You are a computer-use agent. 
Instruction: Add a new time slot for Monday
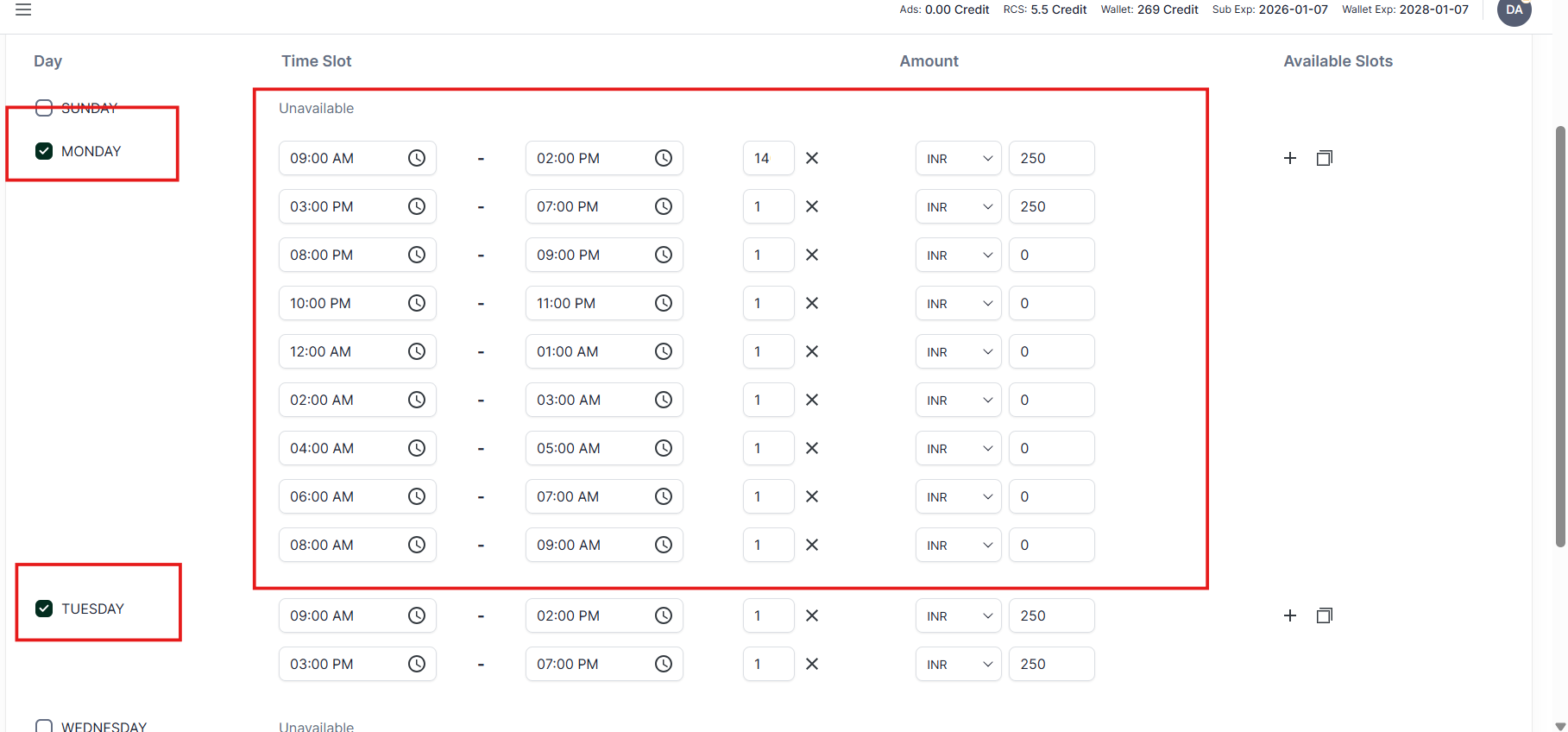click(x=1289, y=158)
